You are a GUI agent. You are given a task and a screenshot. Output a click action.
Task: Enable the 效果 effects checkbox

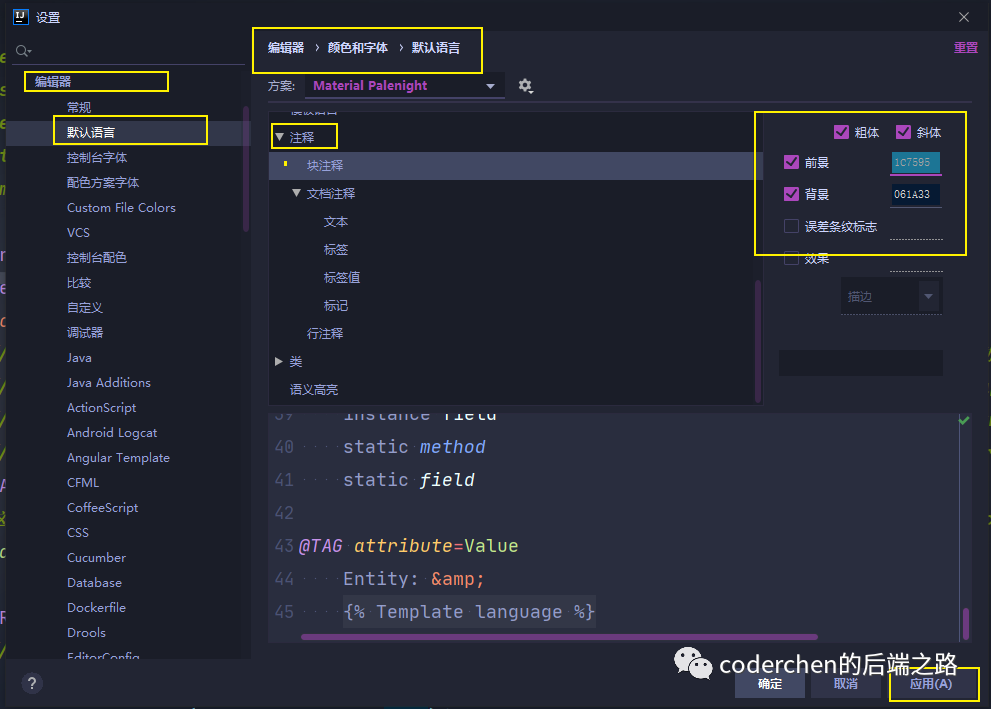(791, 258)
